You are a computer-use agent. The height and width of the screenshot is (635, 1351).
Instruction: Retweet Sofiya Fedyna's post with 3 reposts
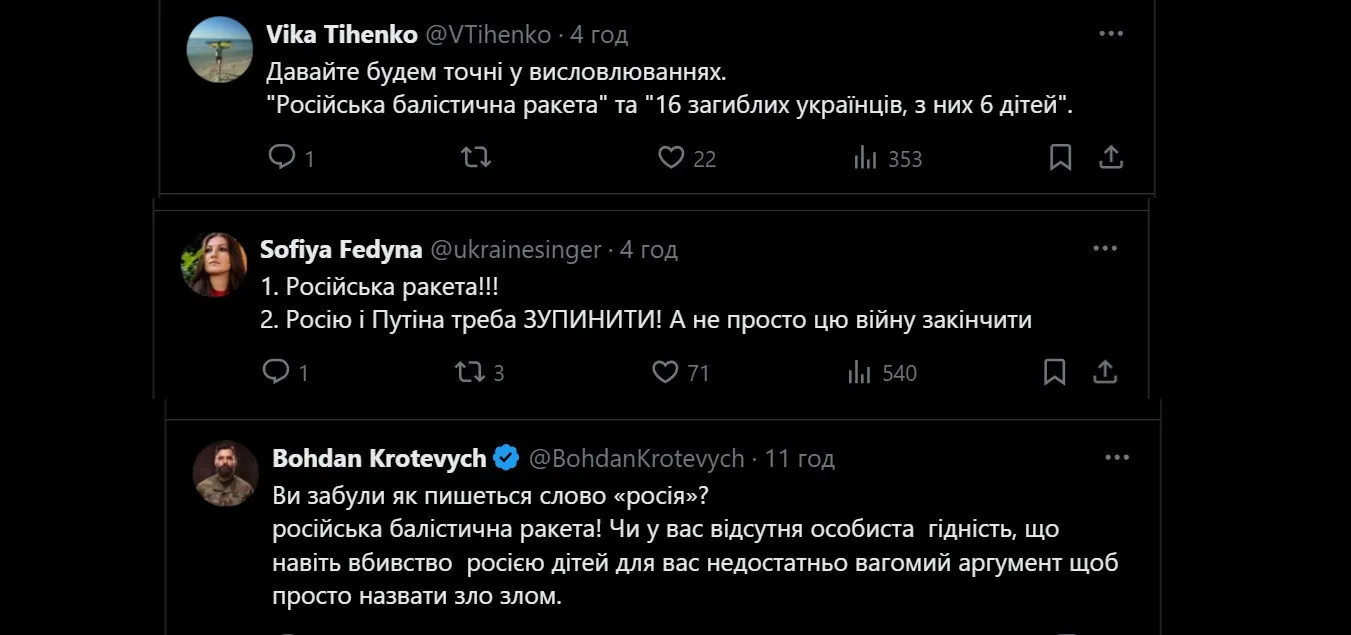coord(467,371)
